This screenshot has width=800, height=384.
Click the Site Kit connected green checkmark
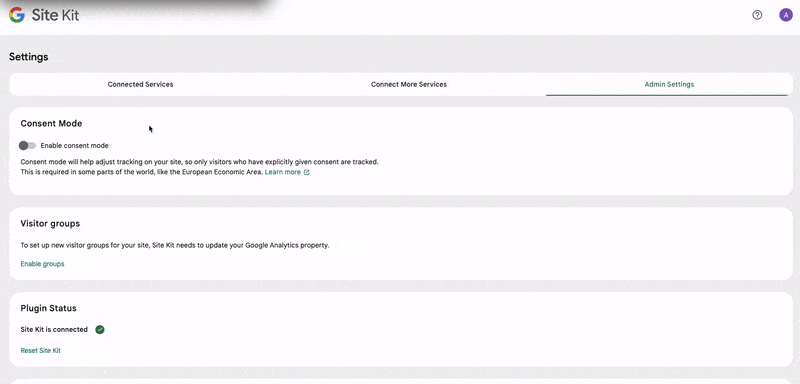pyautogui.click(x=100, y=329)
